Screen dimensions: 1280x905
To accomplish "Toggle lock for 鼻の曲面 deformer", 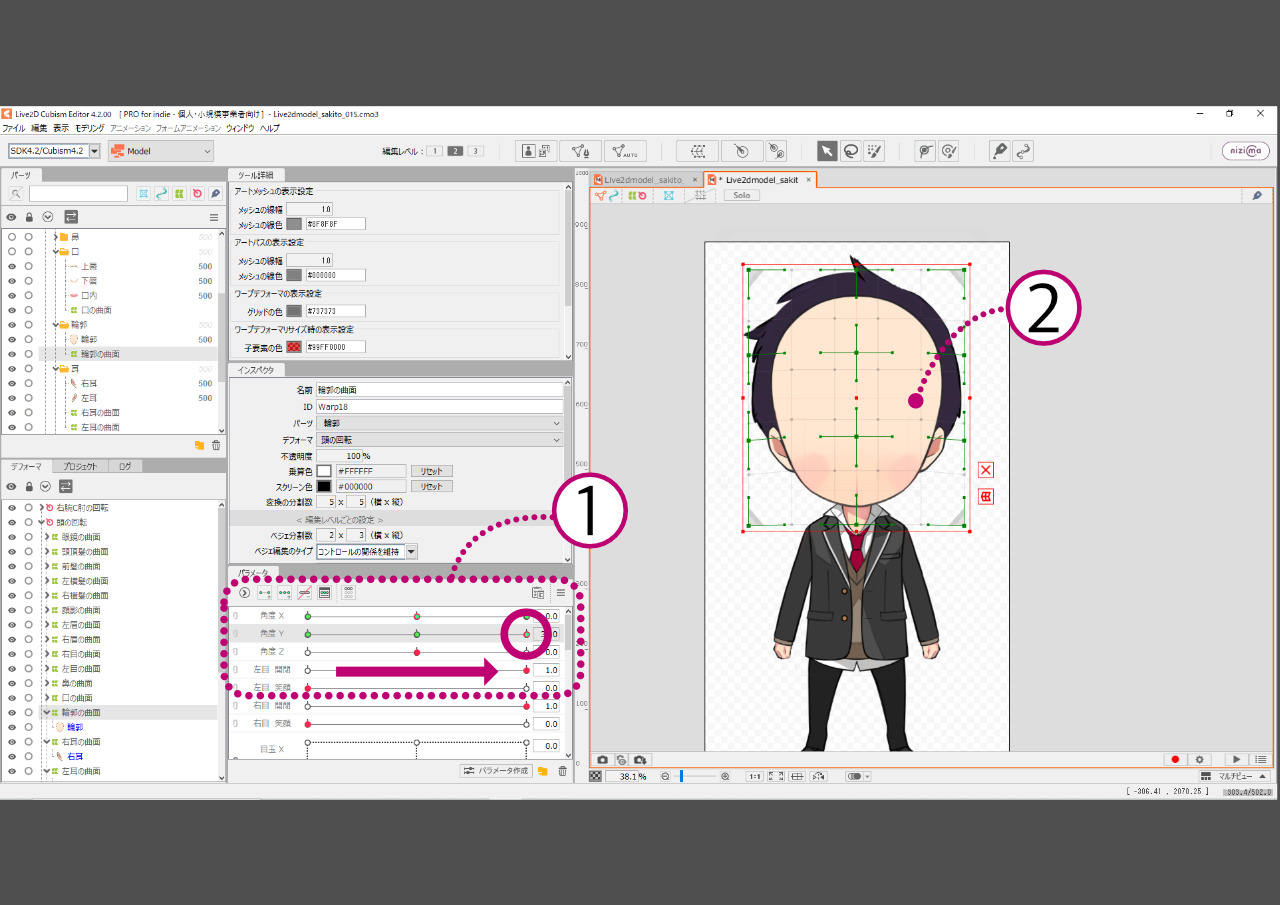I will [x=29, y=683].
